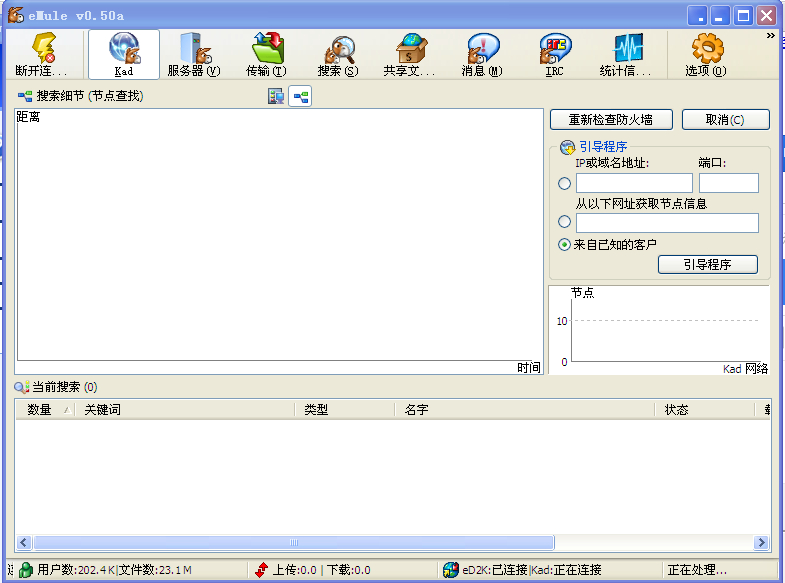
Task: Click the eD2K connection globe status icon
Action: (x=451, y=569)
